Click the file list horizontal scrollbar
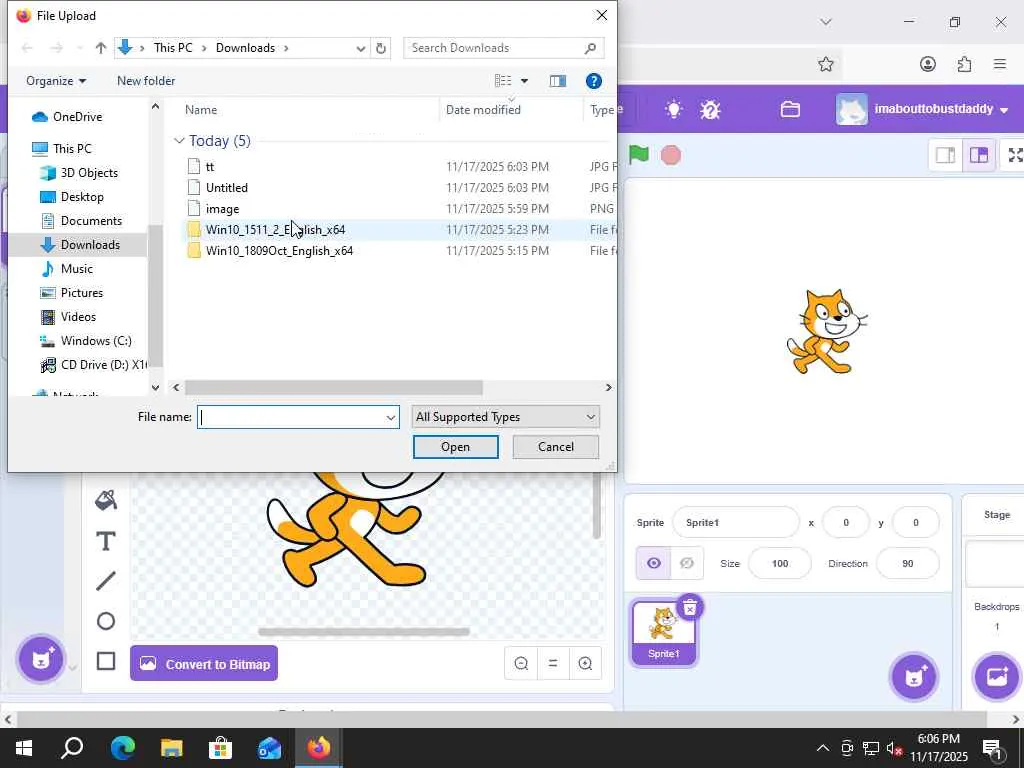 click(x=334, y=387)
